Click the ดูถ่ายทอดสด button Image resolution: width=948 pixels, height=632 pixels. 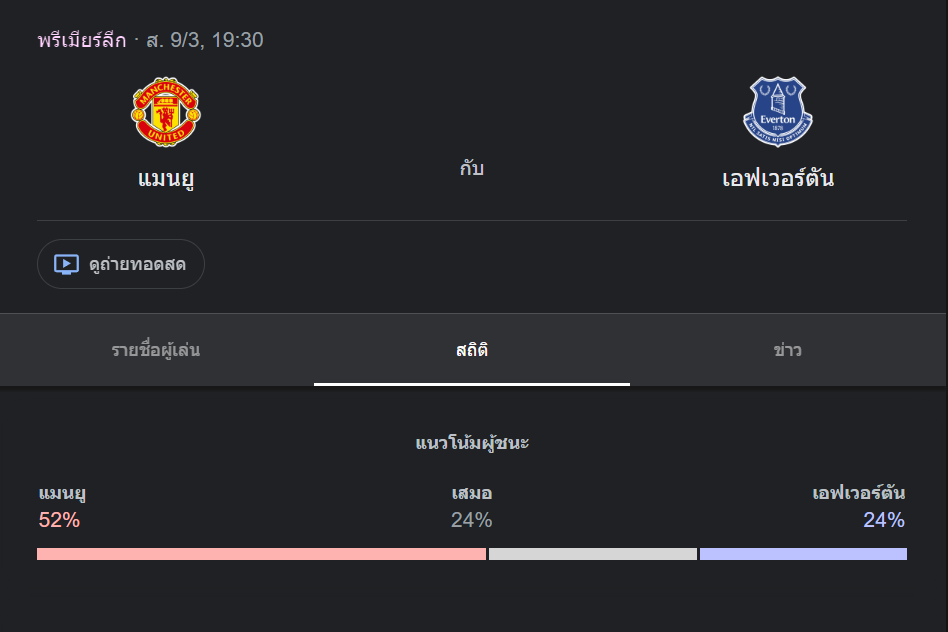120,263
